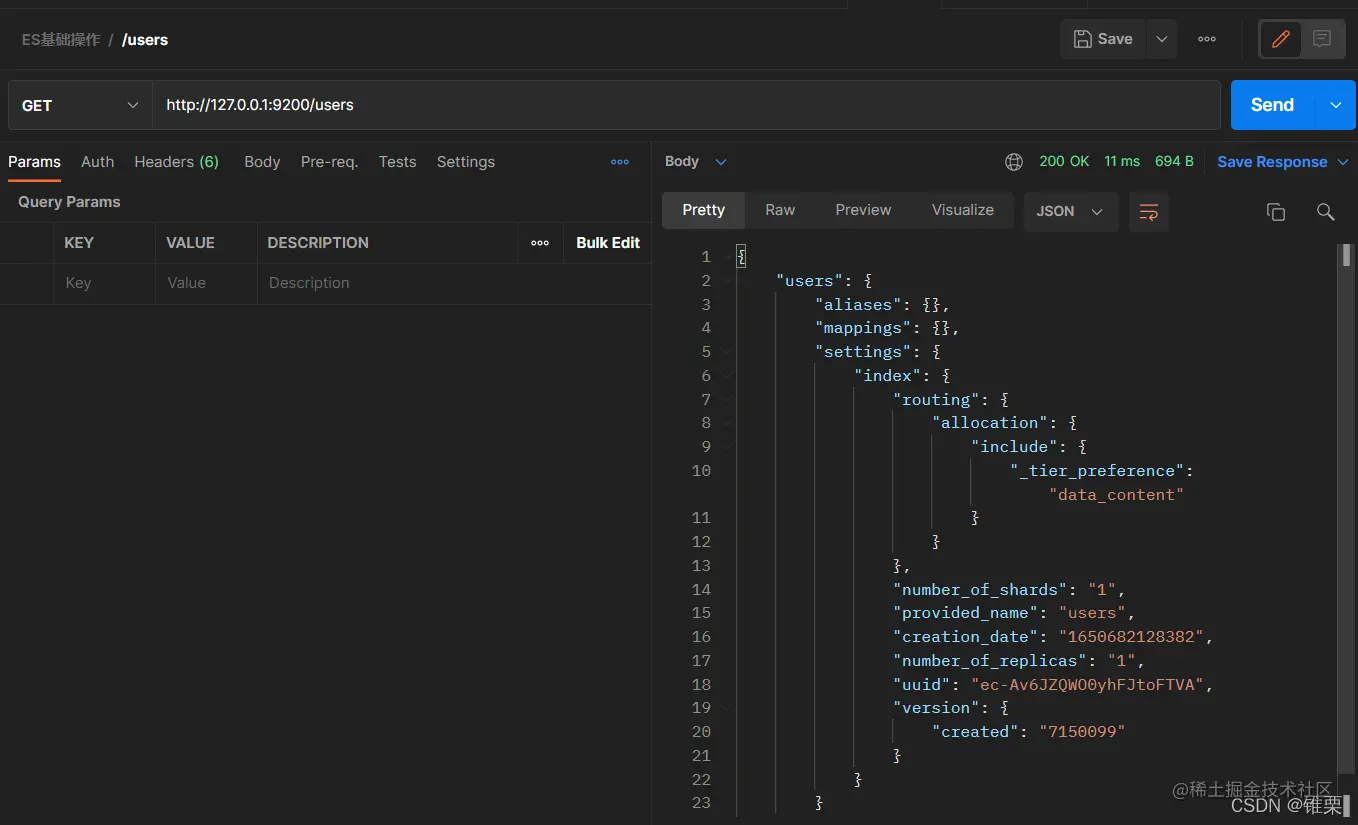
Task: Collapse the "routing" object on line 7
Action: [x=727, y=400]
